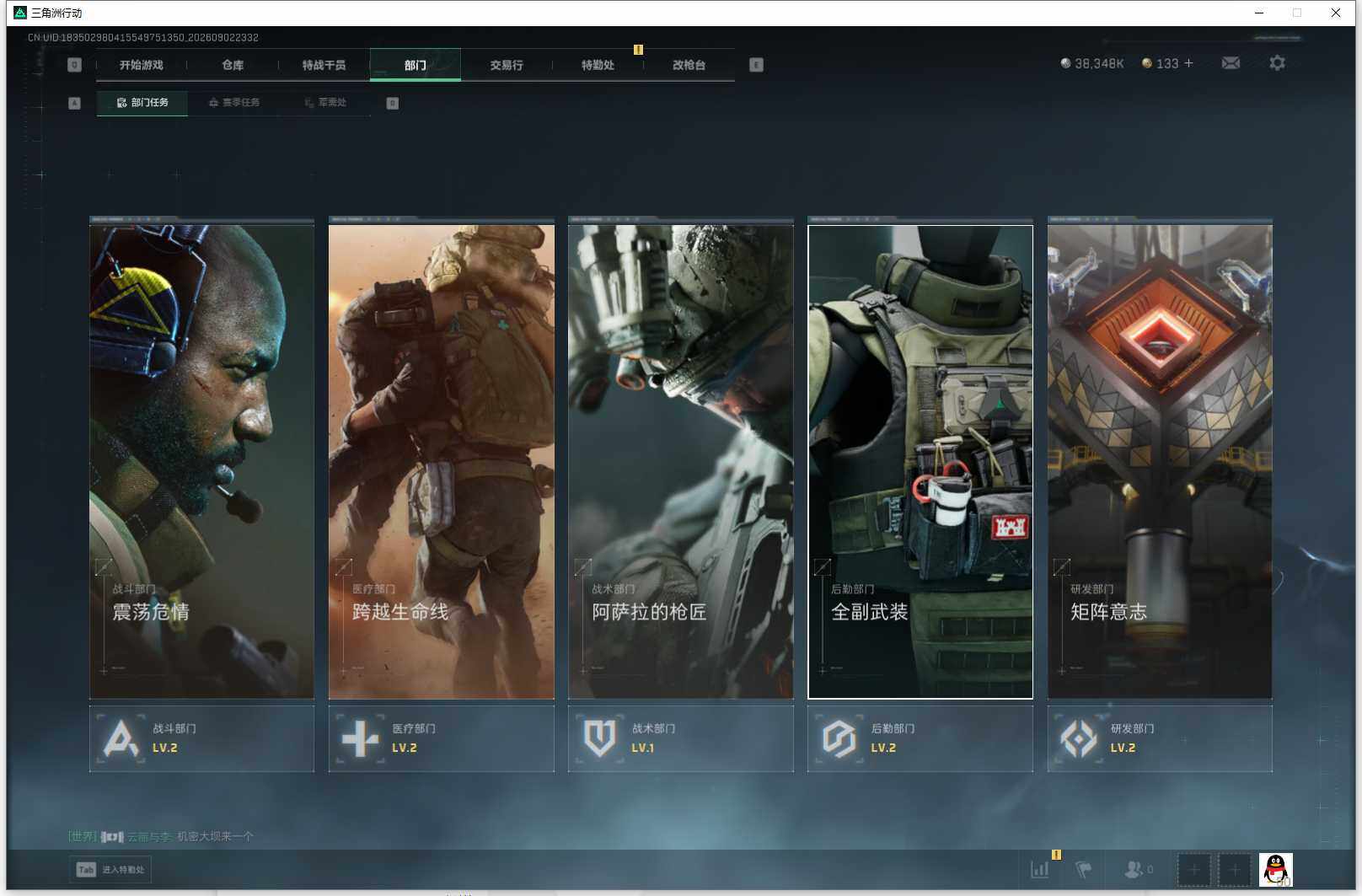
Task: Click the first empty squad slot plus
Action: click(1193, 869)
